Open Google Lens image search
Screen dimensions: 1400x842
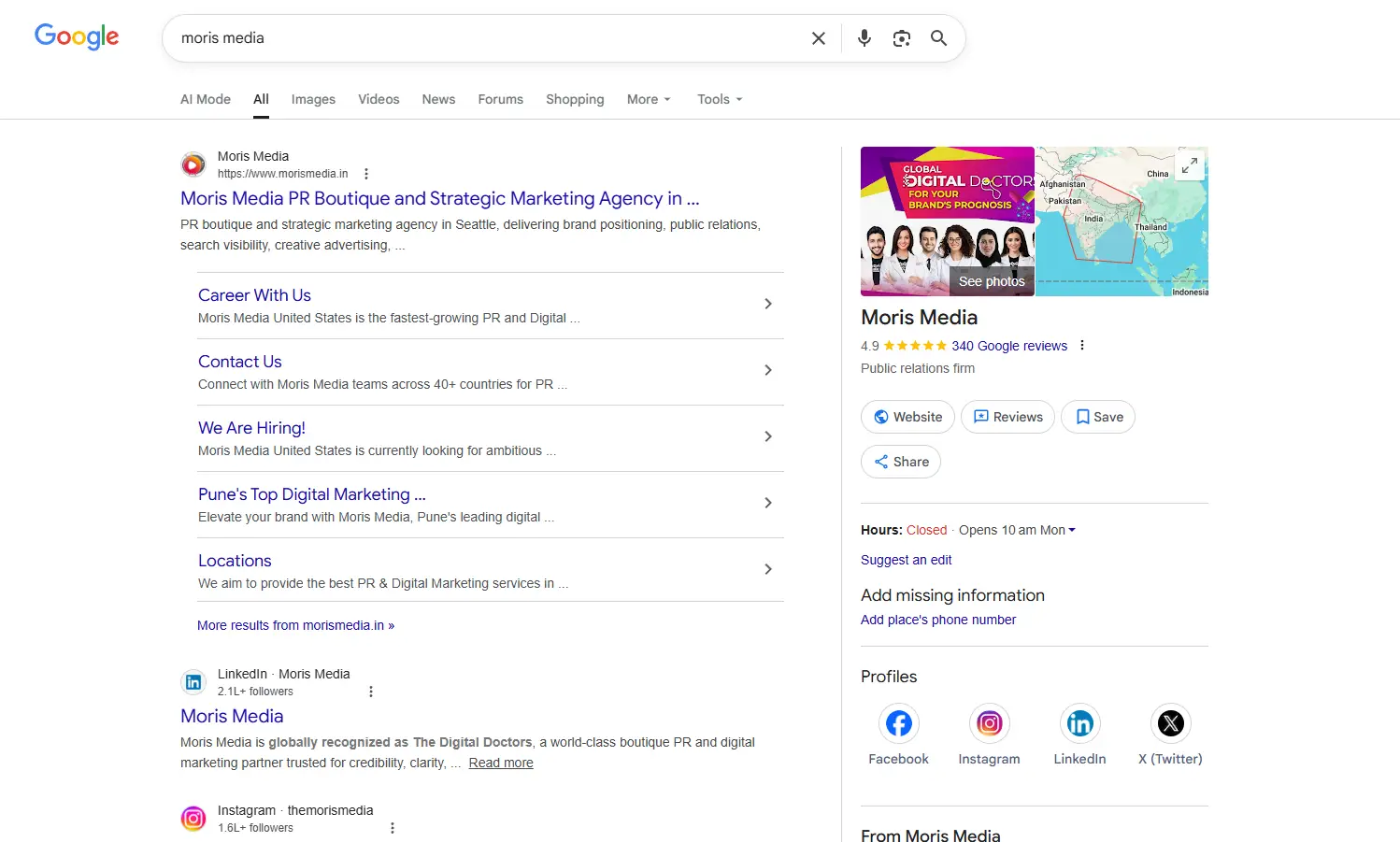point(901,38)
